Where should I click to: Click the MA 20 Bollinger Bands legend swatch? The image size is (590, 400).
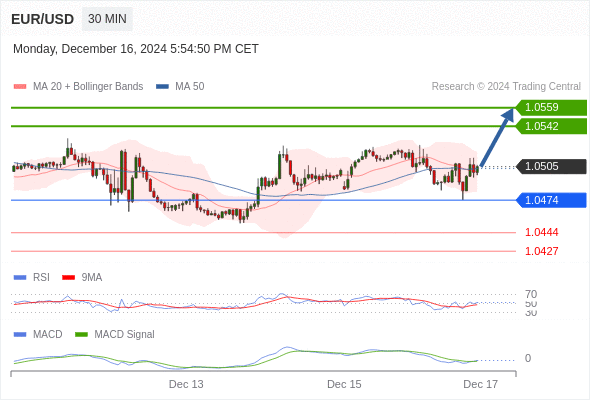click(20, 87)
